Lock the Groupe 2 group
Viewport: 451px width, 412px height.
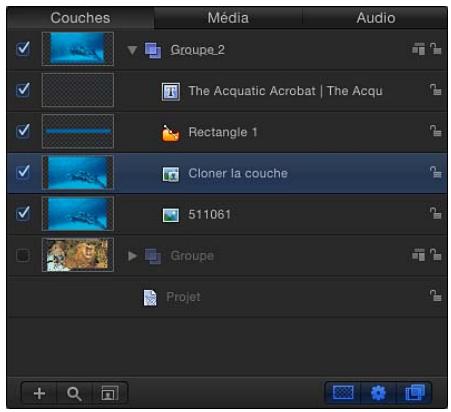point(435,49)
